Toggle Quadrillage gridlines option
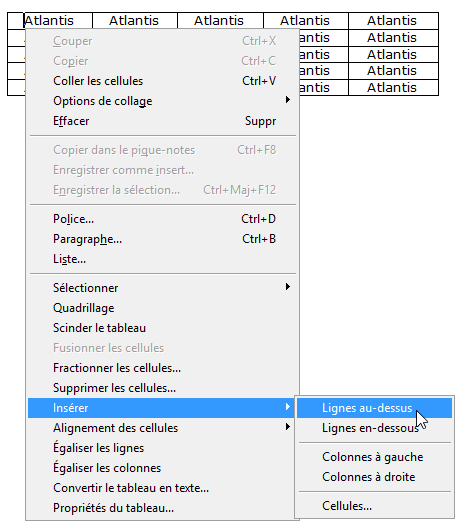This screenshot has height=530, width=467. (x=163, y=308)
